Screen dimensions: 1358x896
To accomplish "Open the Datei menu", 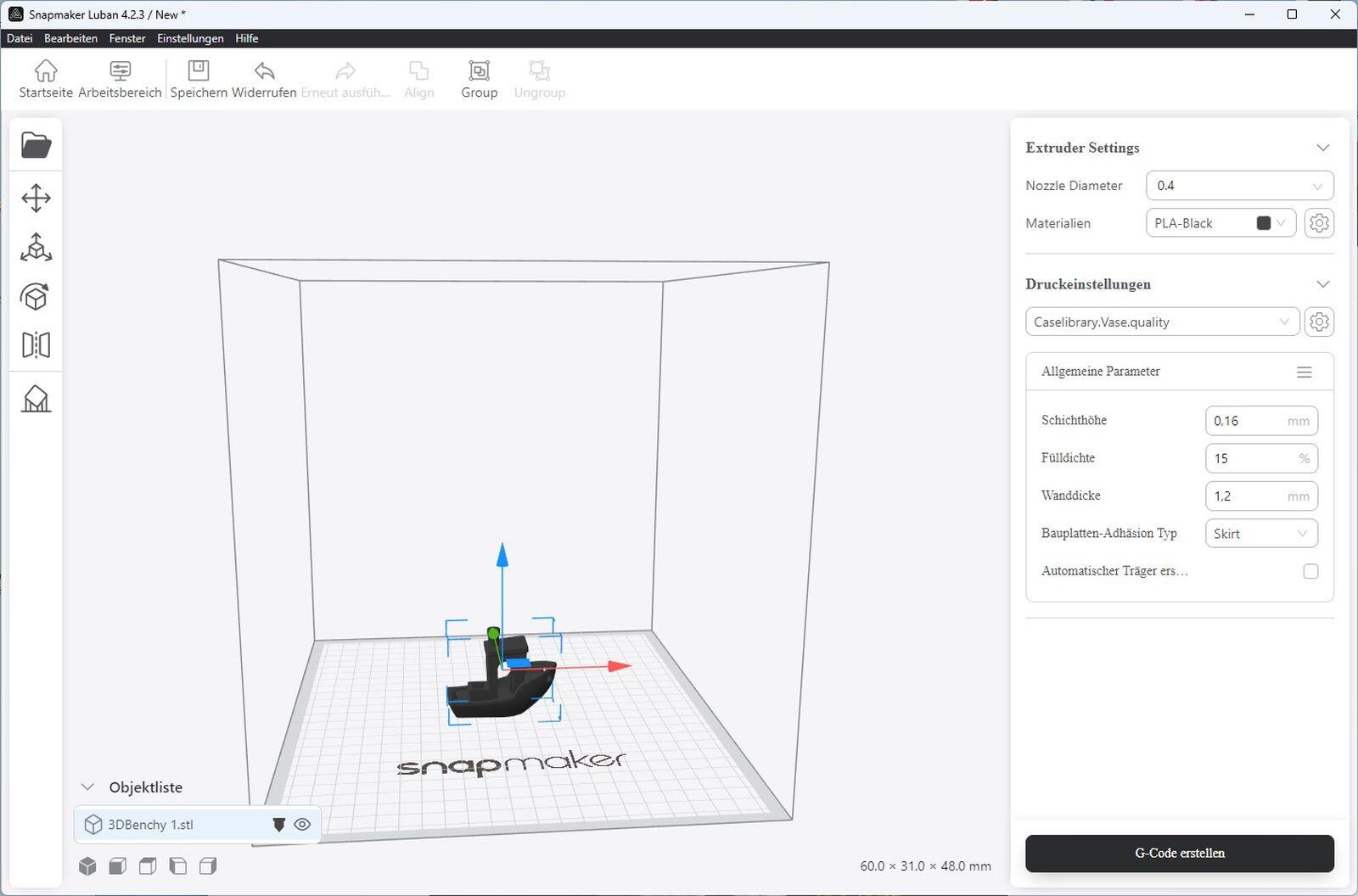I will [20, 38].
